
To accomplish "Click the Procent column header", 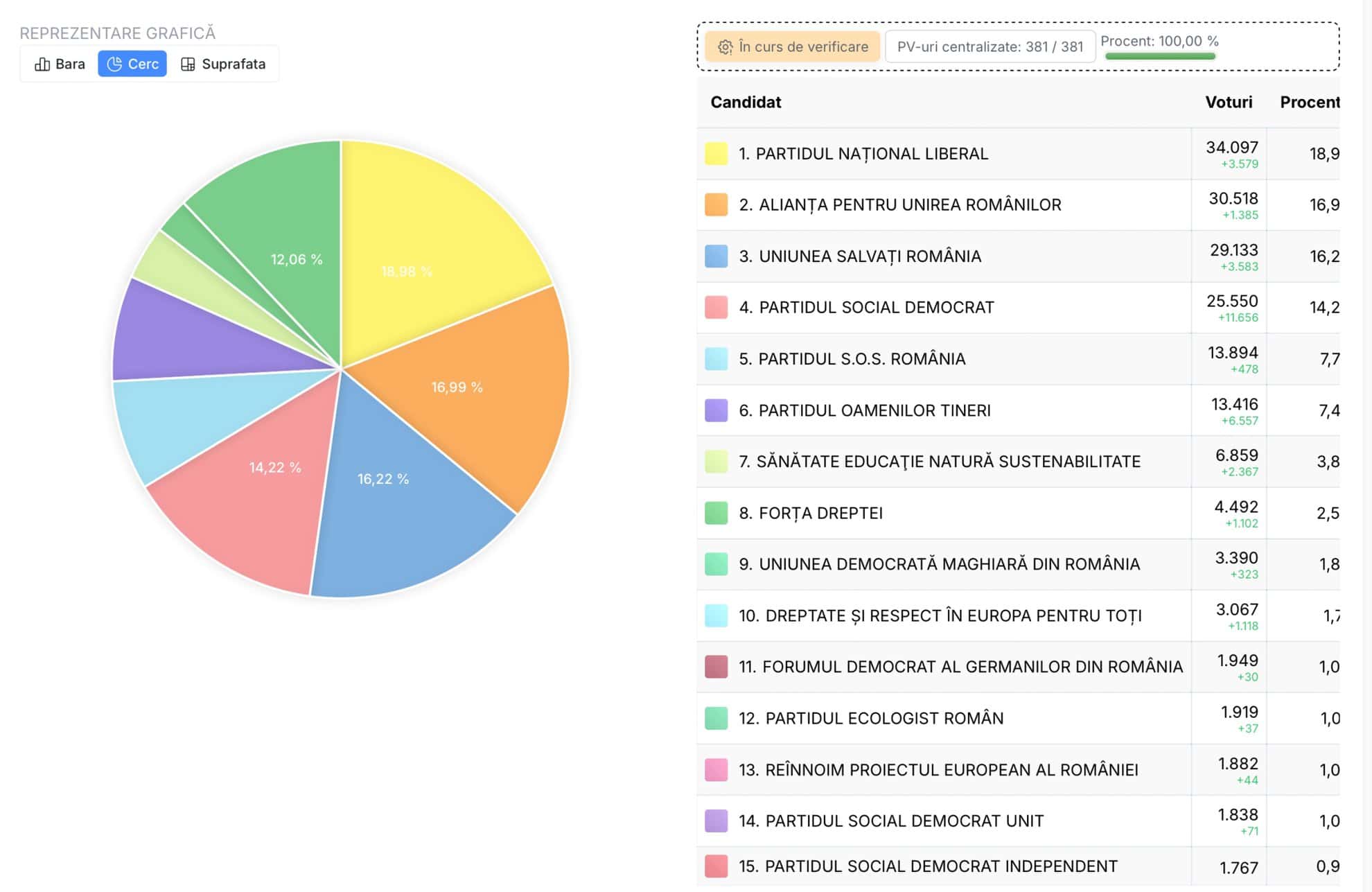I will (x=1310, y=102).
